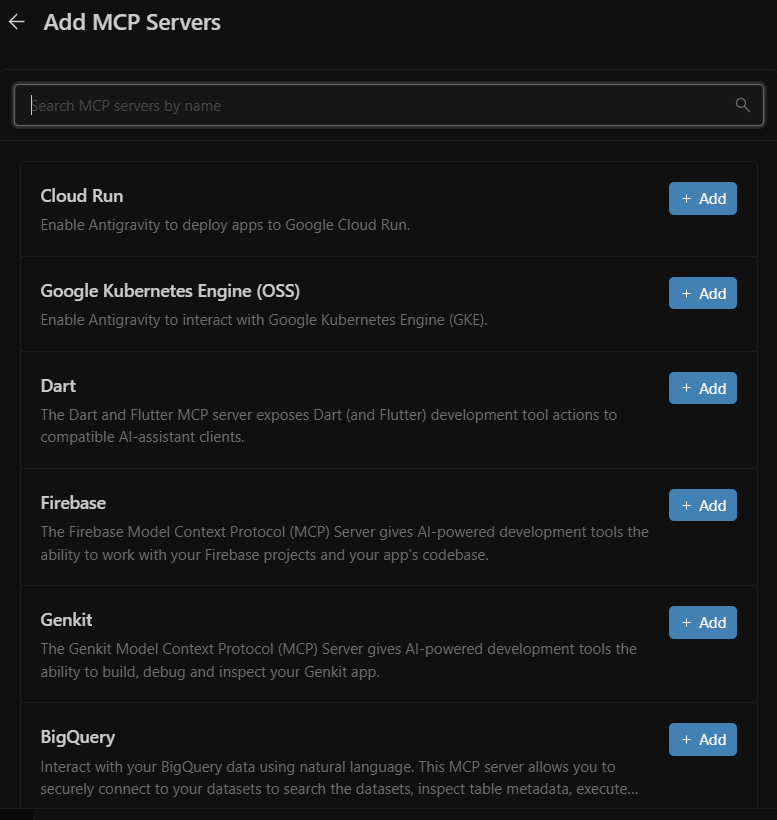Screen dimensions: 777x820
Task: Click the Add MCP Servers page heading
Action: (132, 22)
